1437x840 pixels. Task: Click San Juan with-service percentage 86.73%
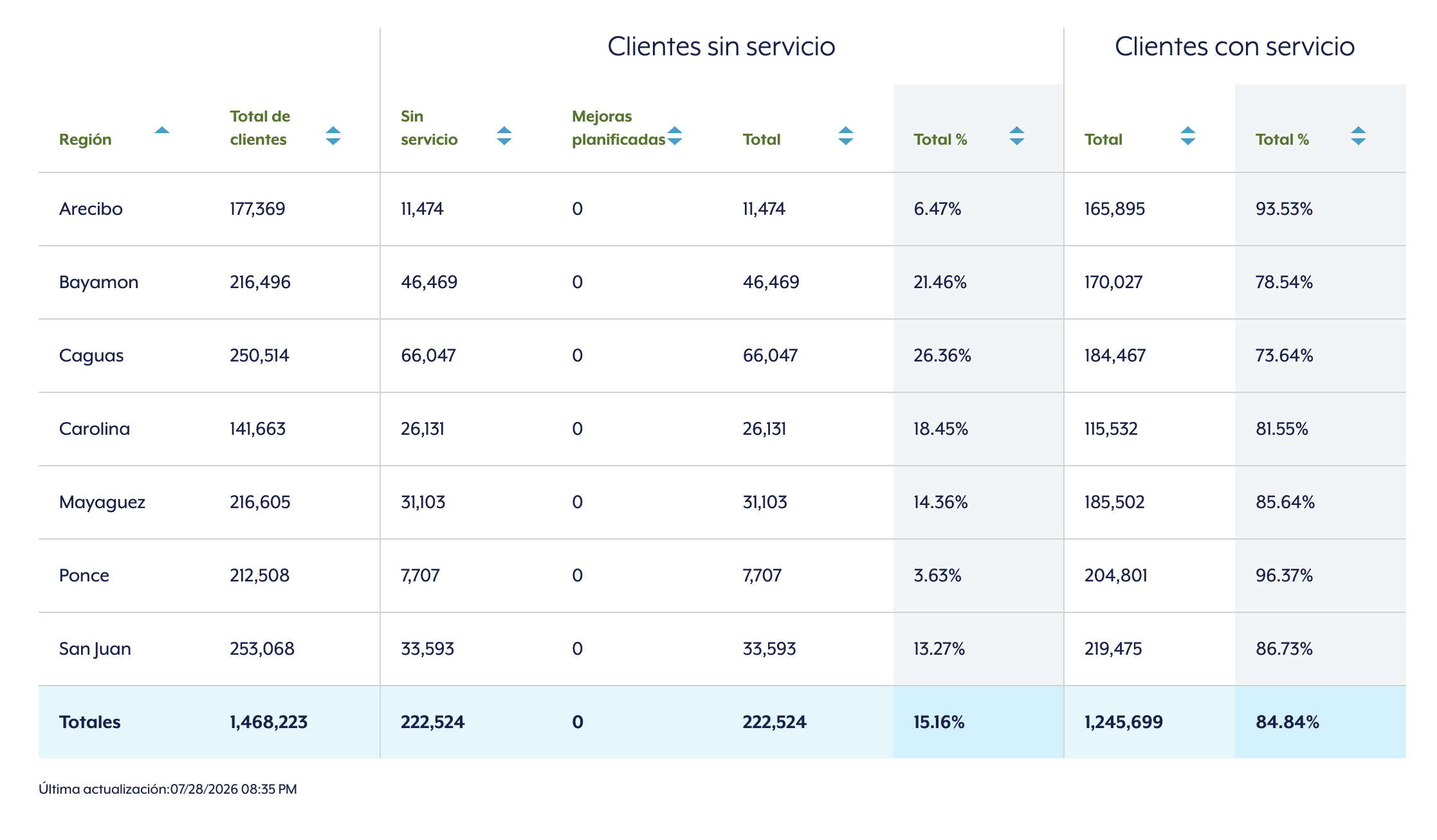point(1284,649)
